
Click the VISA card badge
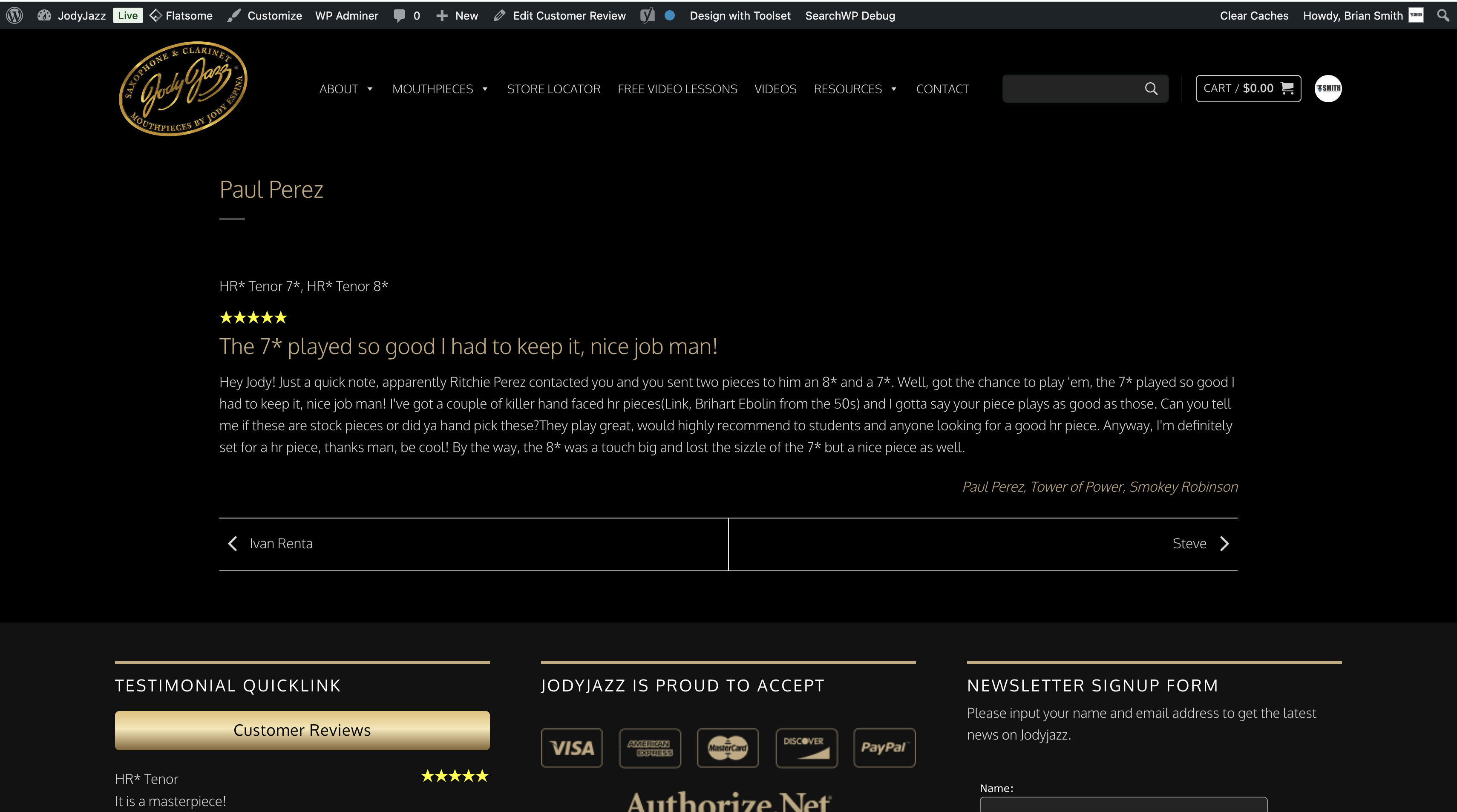(572, 748)
